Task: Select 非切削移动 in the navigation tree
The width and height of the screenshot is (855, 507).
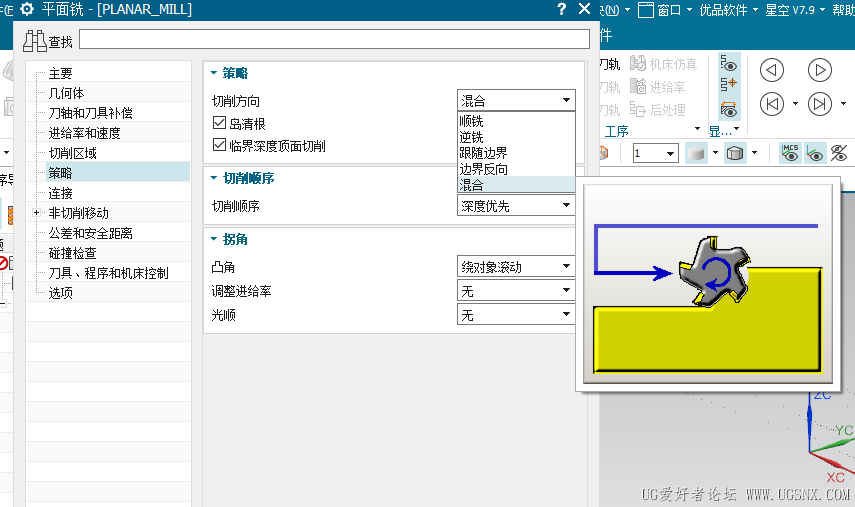Action: (x=79, y=213)
